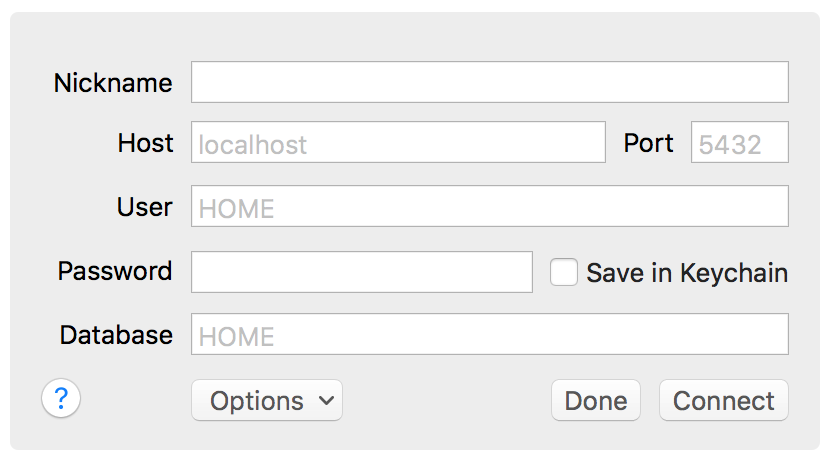Click the Password label

[115, 271]
